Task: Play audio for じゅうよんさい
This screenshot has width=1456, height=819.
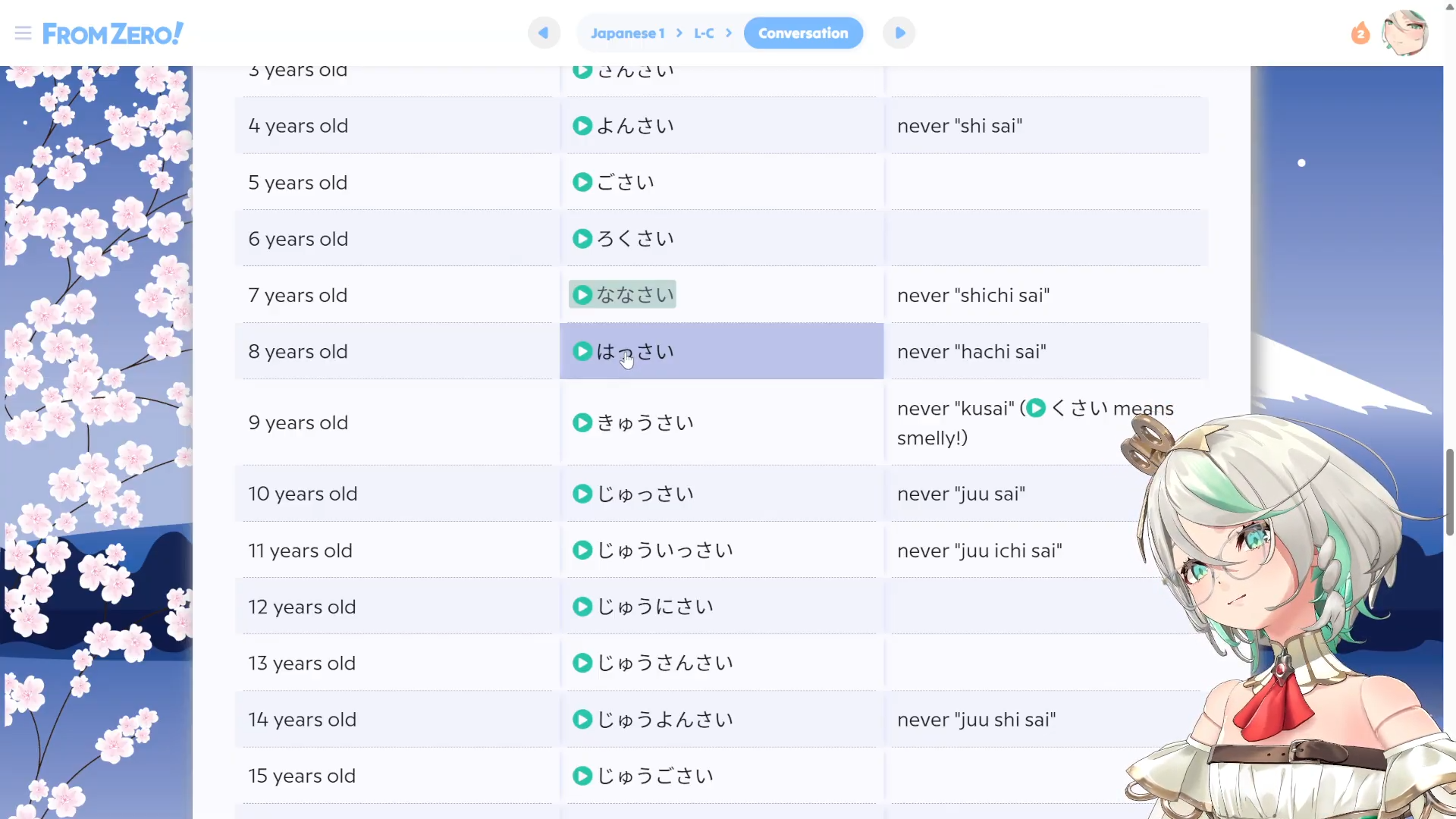Action: pyautogui.click(x=582, y=720)
